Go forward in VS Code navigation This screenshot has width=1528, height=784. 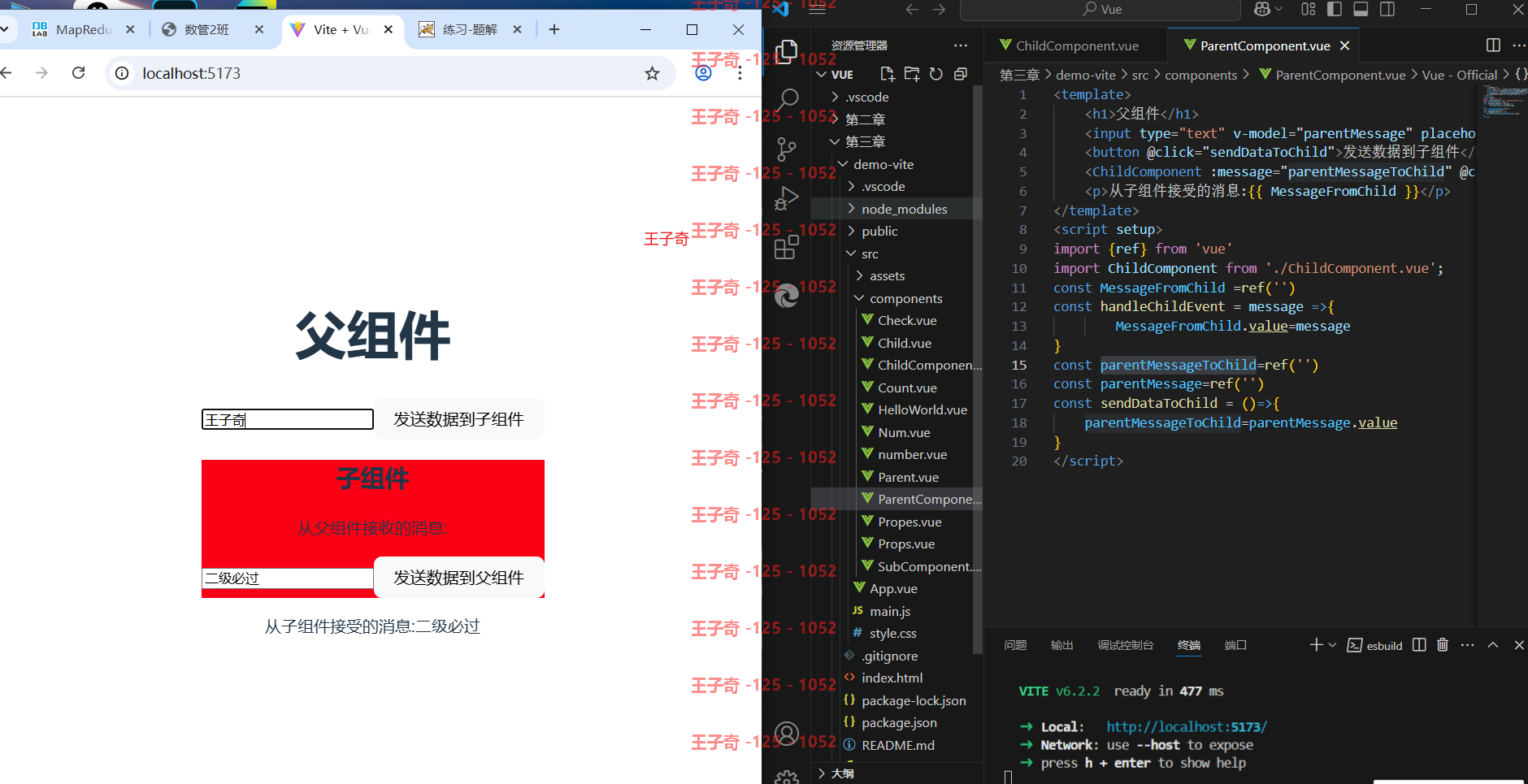[939, 10]
